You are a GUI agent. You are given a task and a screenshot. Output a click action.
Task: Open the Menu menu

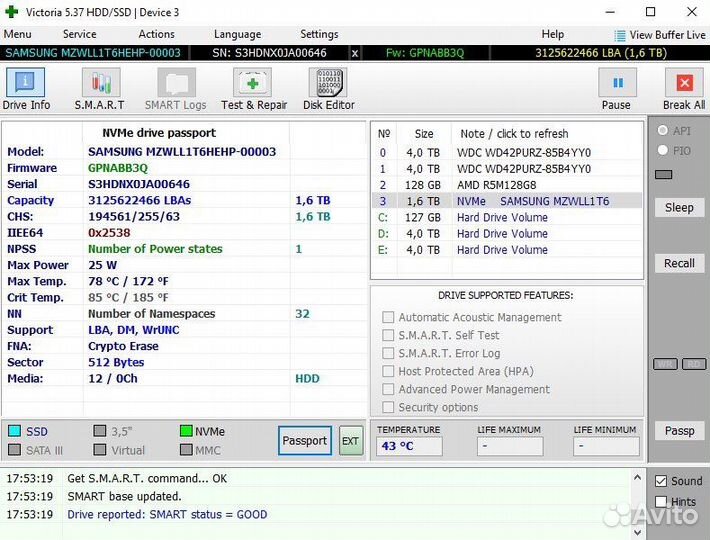click(x=18, y=34)
